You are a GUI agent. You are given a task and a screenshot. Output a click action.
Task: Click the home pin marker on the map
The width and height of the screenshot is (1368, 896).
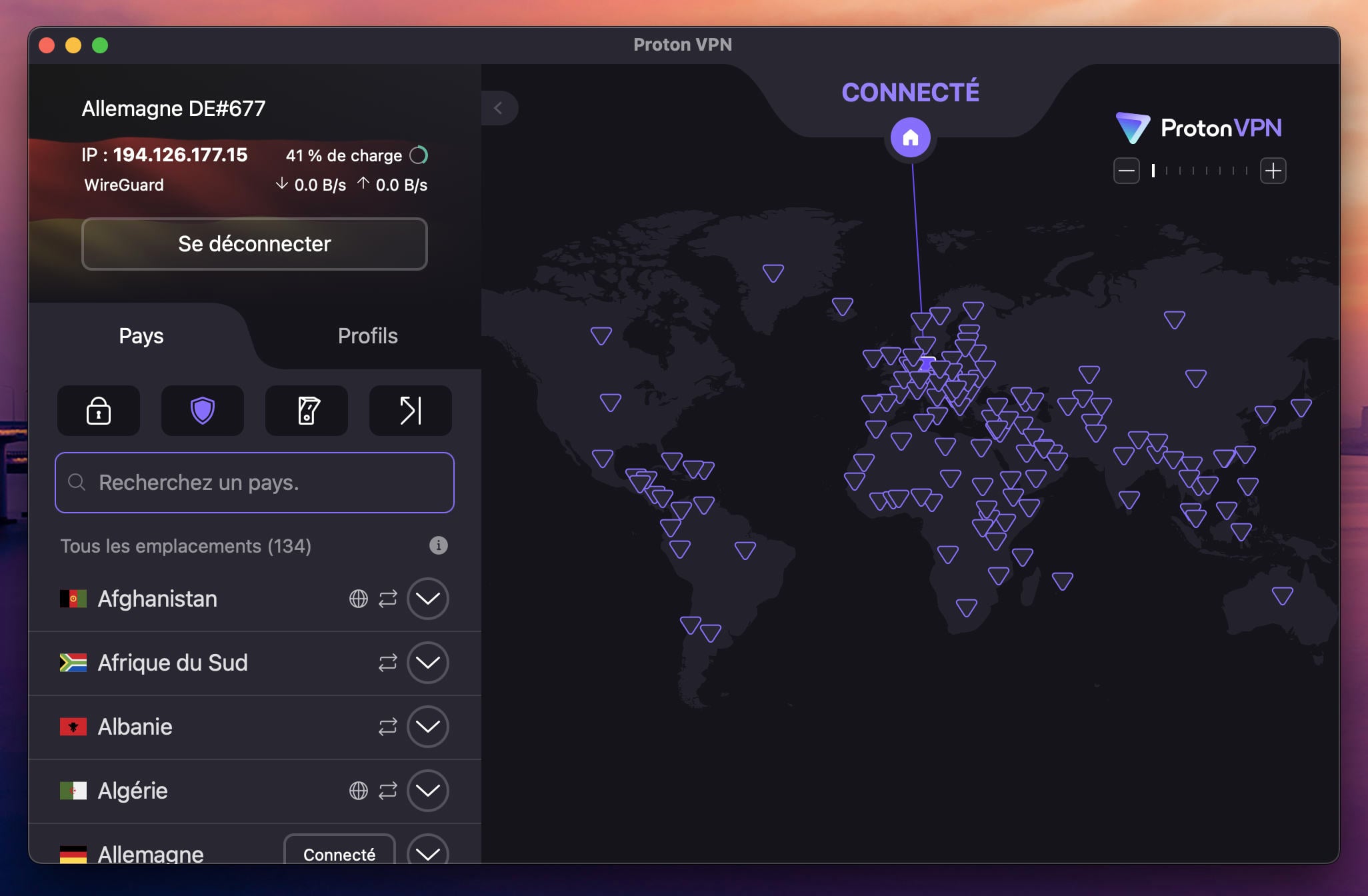point(910,137)
